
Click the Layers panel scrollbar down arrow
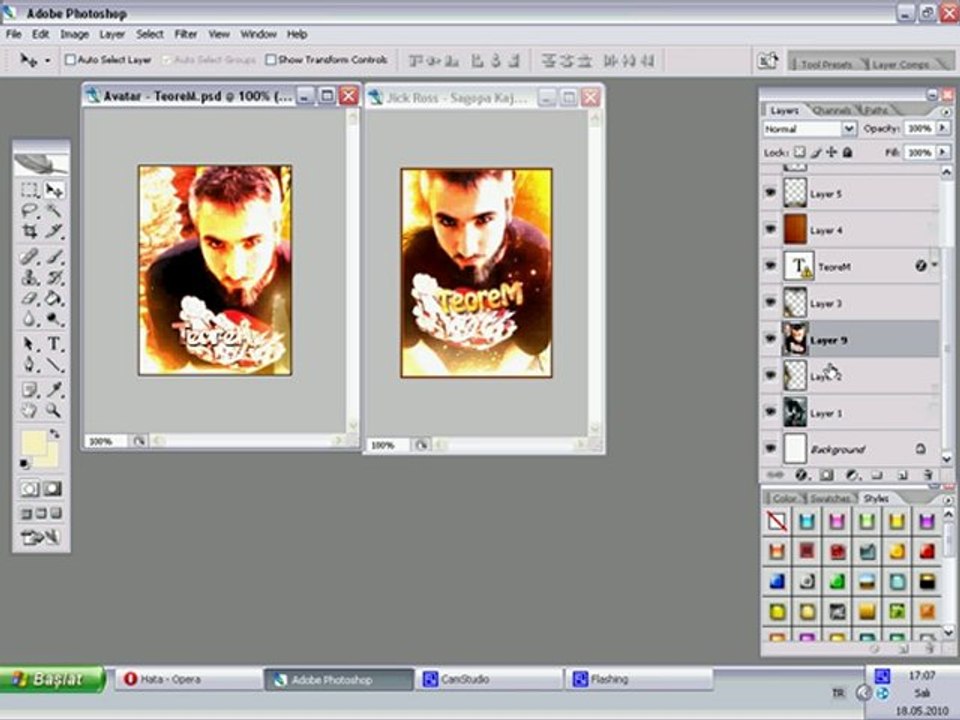(x=947, y=458)
